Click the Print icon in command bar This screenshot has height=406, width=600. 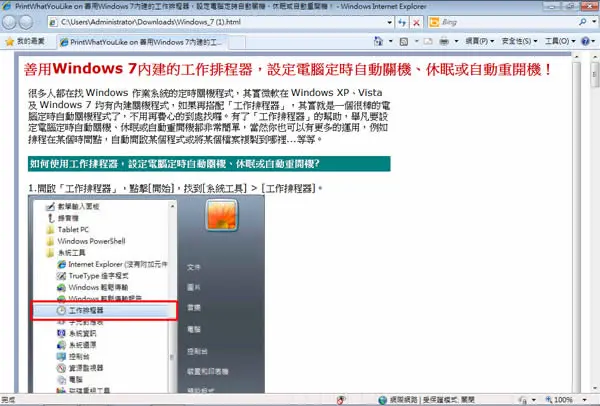click(x=444, y=41)
